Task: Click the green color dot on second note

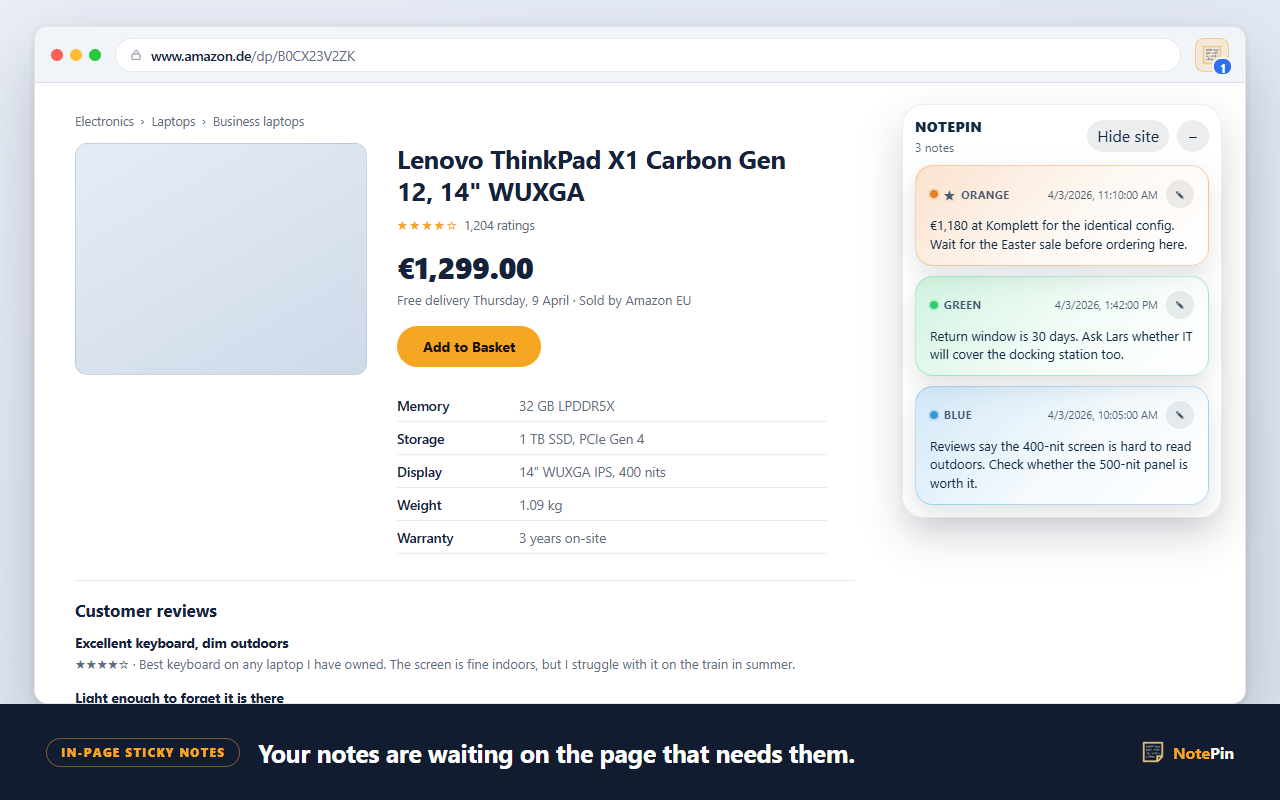Action: [x=934, y=305]
